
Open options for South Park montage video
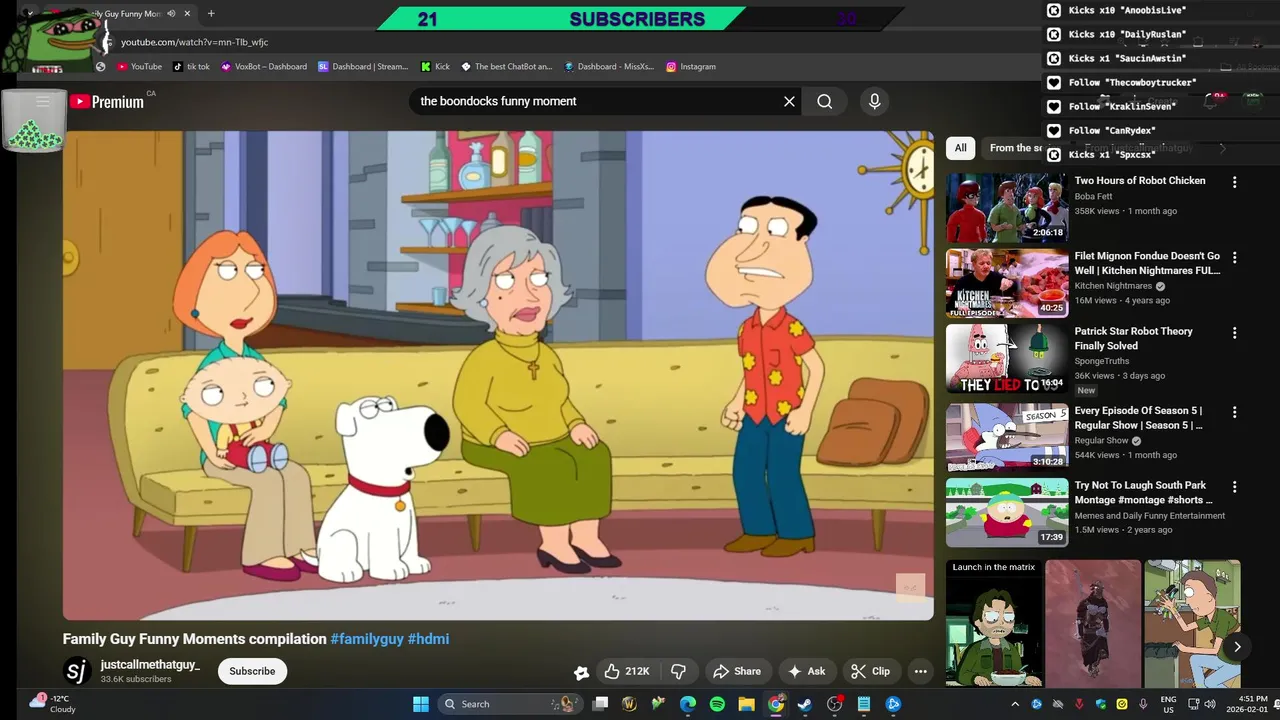[x=1234, y=486]
